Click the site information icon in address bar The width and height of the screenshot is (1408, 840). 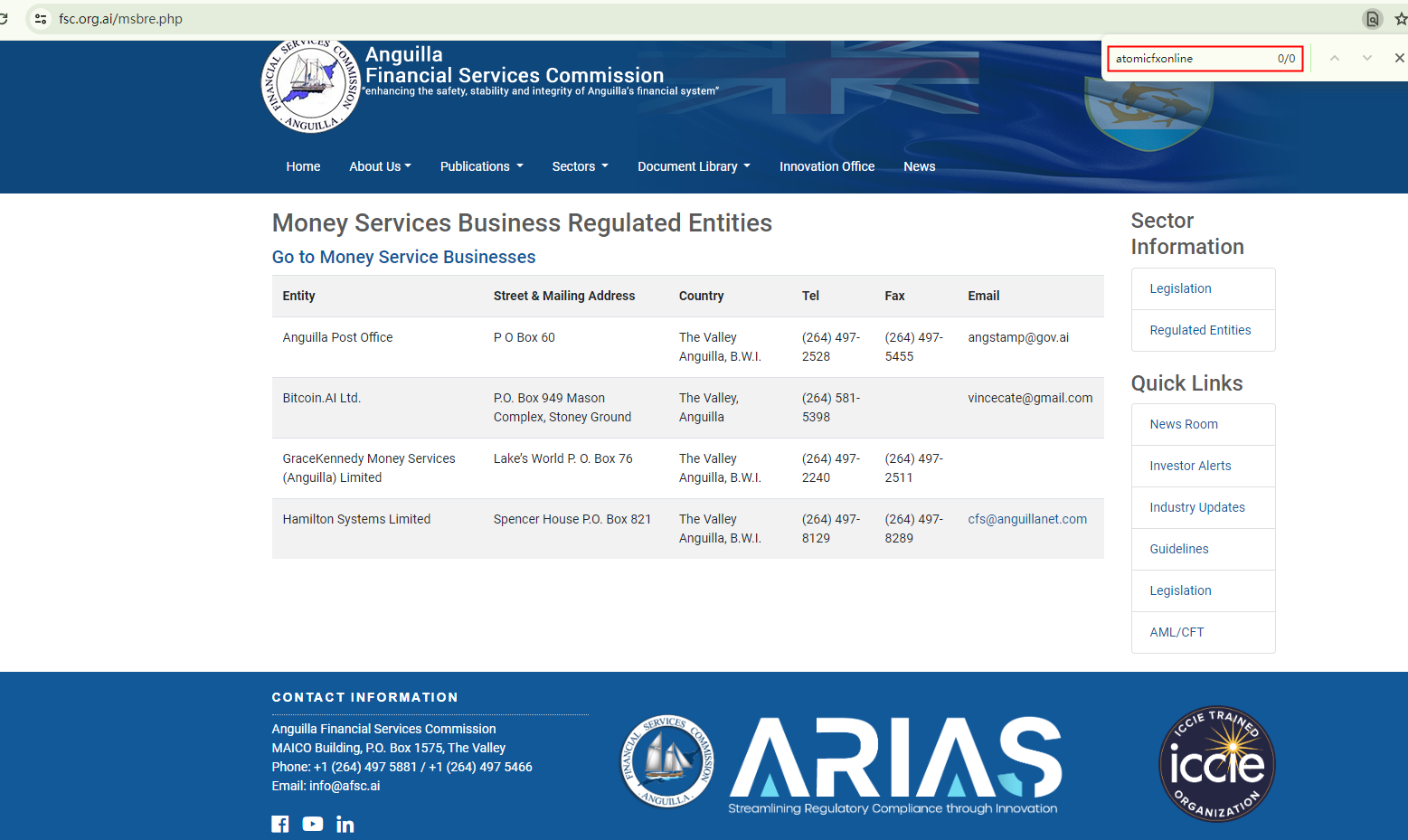coord(41,18)
